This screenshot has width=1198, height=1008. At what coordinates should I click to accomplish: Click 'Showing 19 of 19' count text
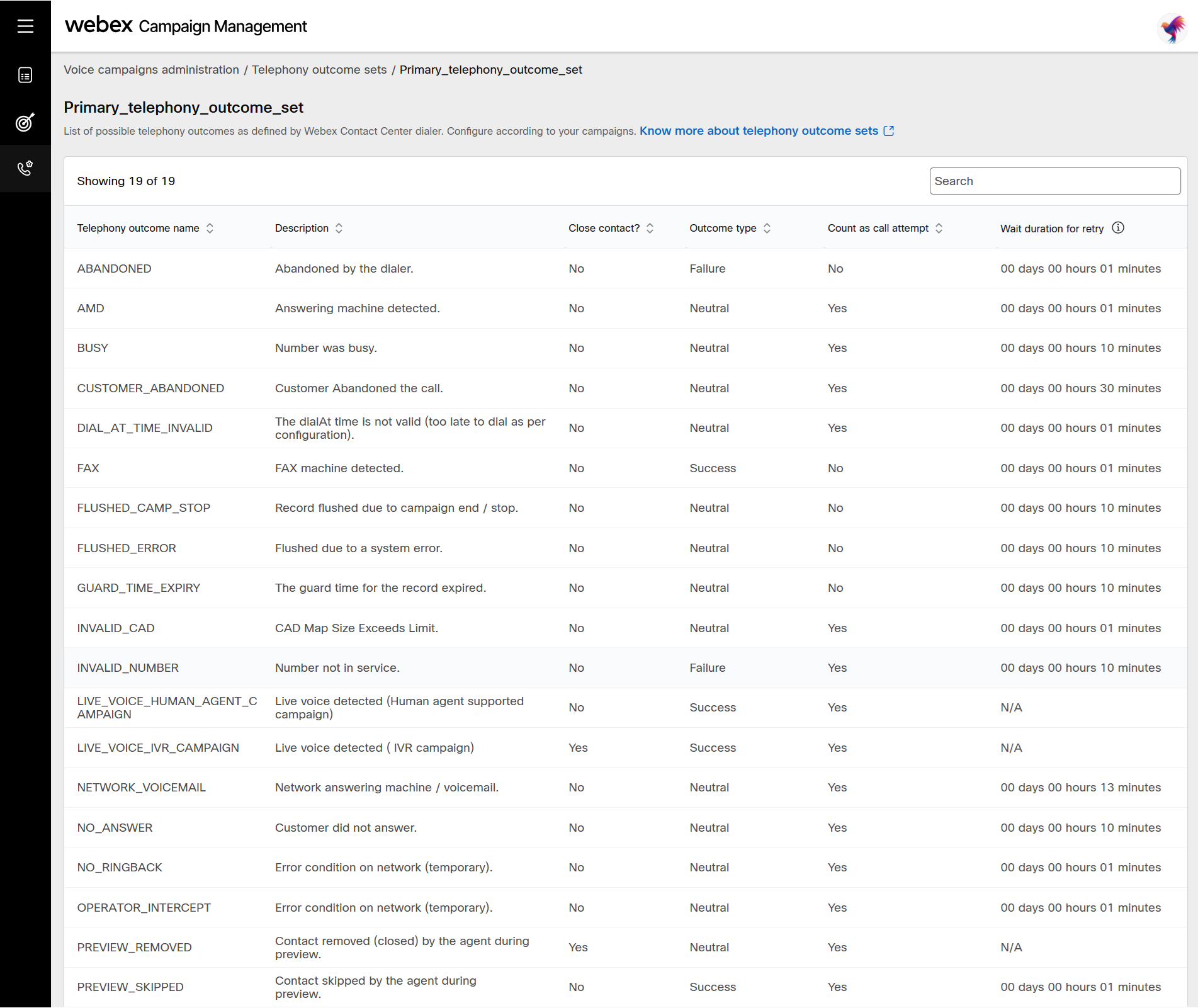pos(126,181)
